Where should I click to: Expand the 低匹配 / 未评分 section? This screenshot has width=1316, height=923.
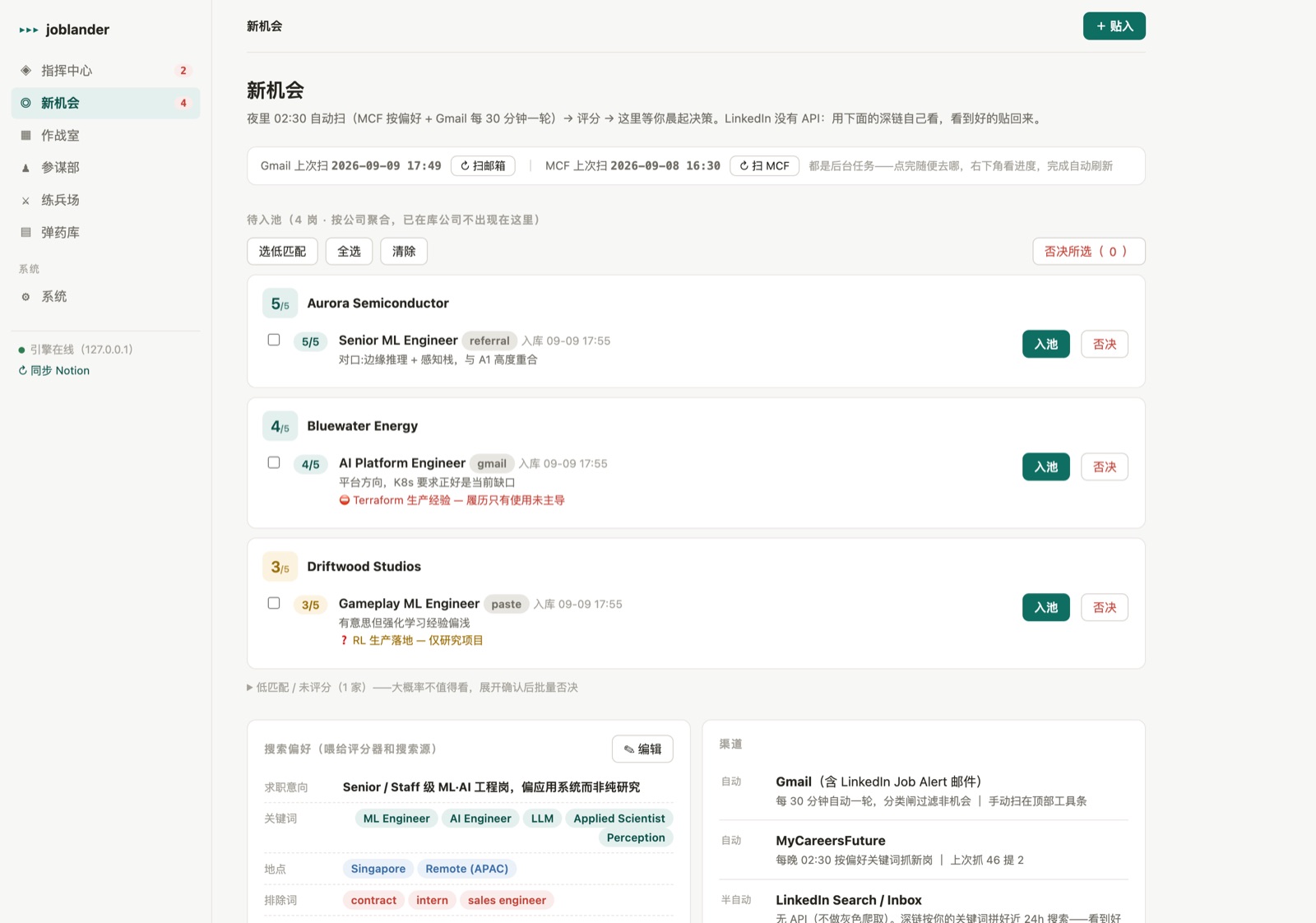[412, 687]
